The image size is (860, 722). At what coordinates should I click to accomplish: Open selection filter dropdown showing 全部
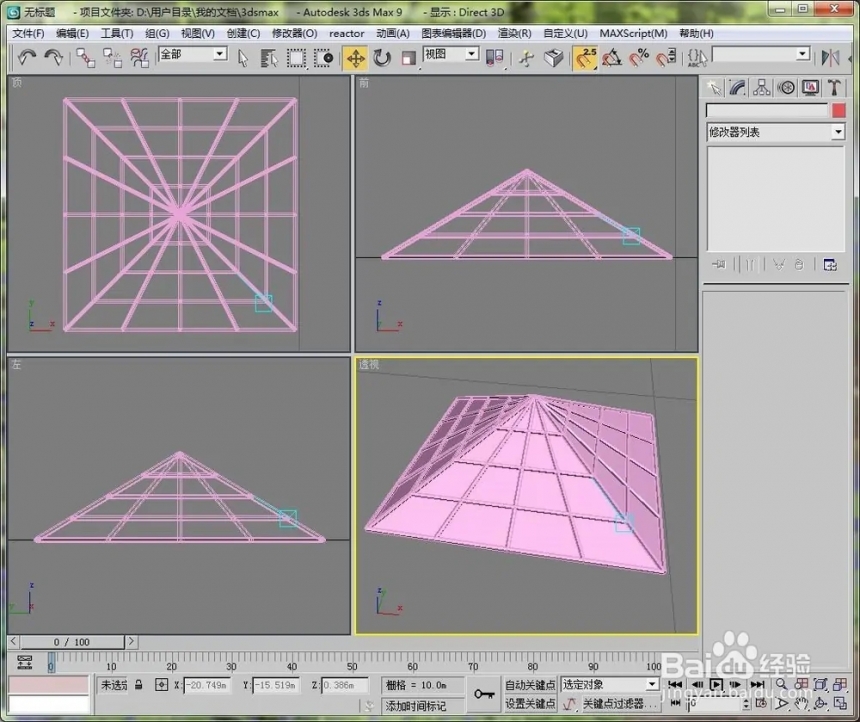[193, 54]
